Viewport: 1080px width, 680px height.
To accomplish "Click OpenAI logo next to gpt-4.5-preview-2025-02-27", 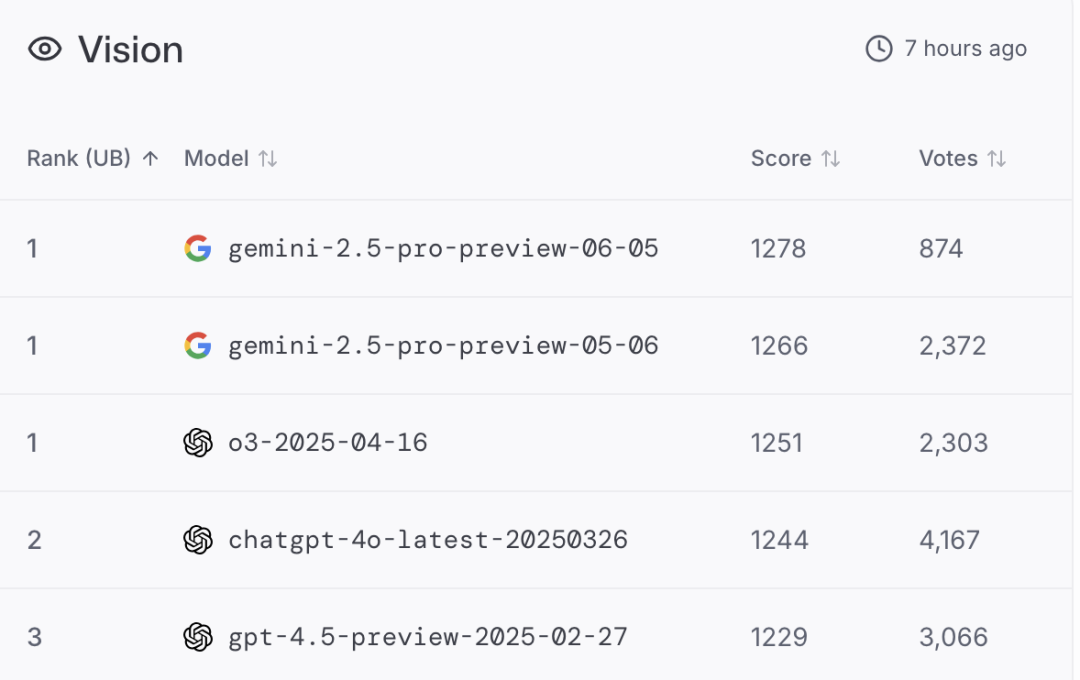I will (198, 637).
